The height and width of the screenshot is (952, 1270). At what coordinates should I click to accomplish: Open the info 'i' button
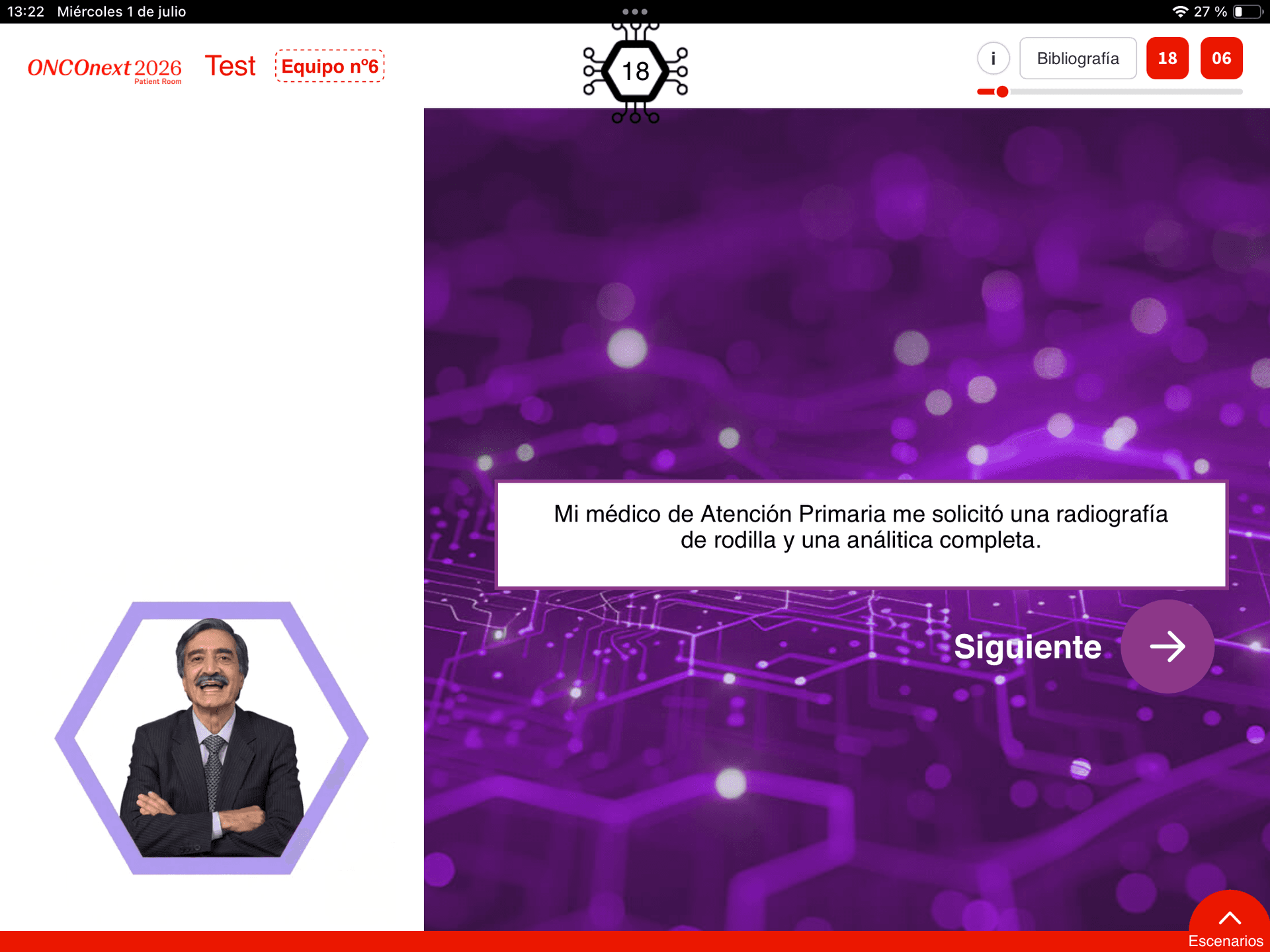pyautogui.click(x=993, y=58)
